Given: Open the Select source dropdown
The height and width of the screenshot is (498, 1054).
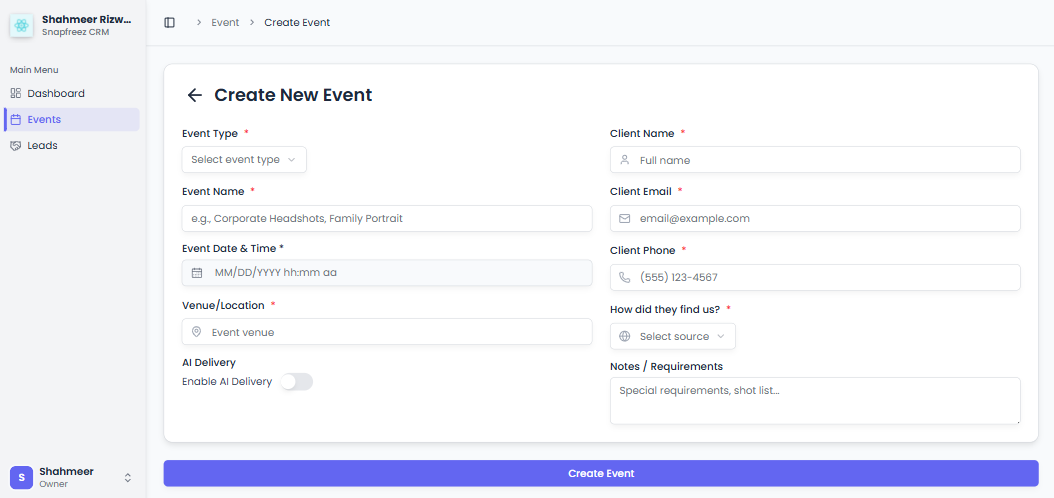Looking at the screenshot, I should pyautogui.click(x=673, y=336).
